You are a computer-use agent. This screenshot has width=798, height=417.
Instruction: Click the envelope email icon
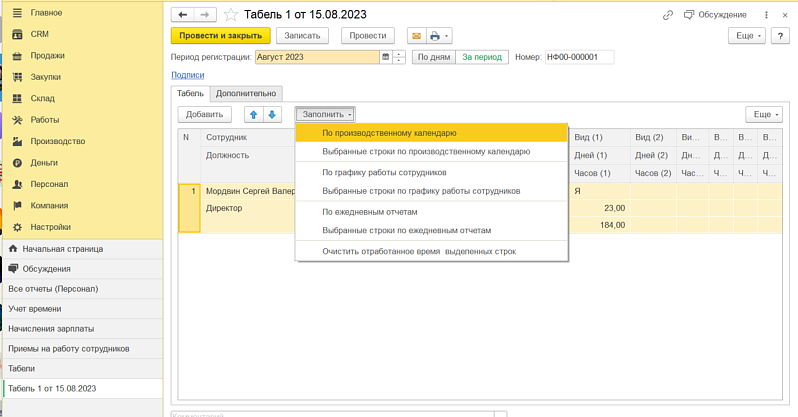416,36
